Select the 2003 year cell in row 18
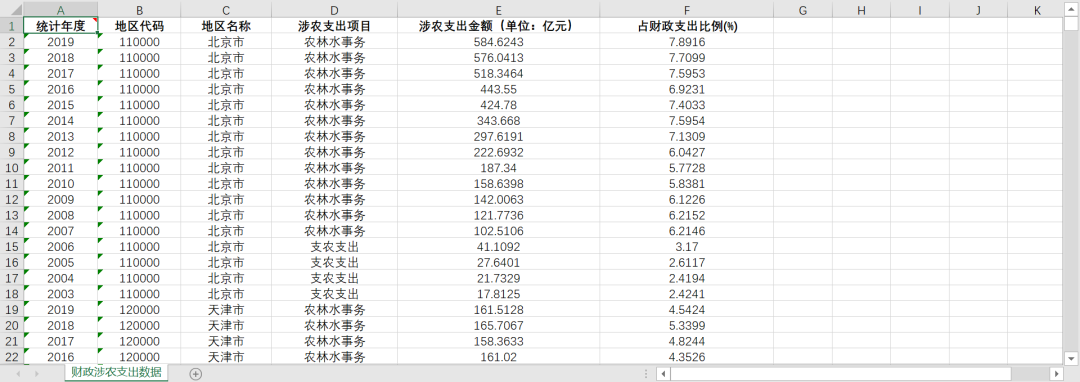Viewport: 1080px width, 382px height. (61, 294)
